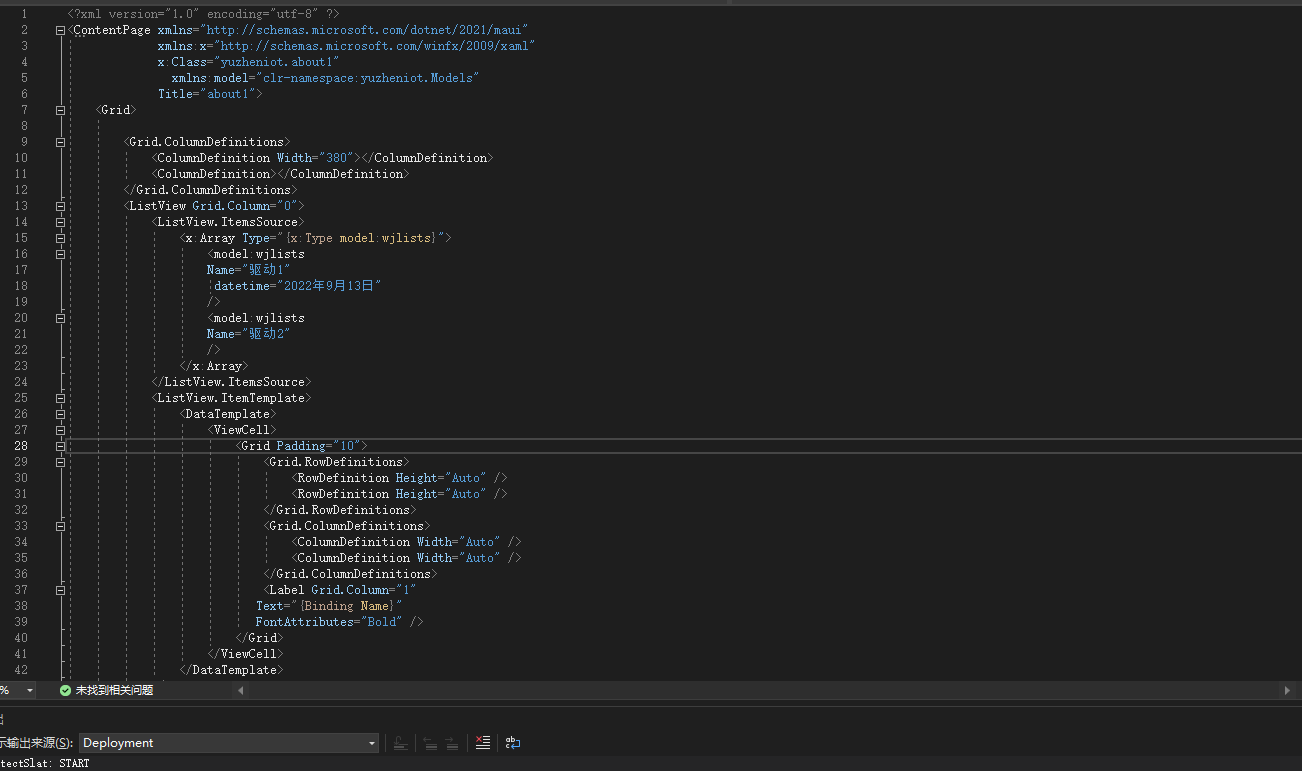Click the START output text line
The height and width of the screenshot is (771, 1302).
pyautogui.click(x=45, y=763)
